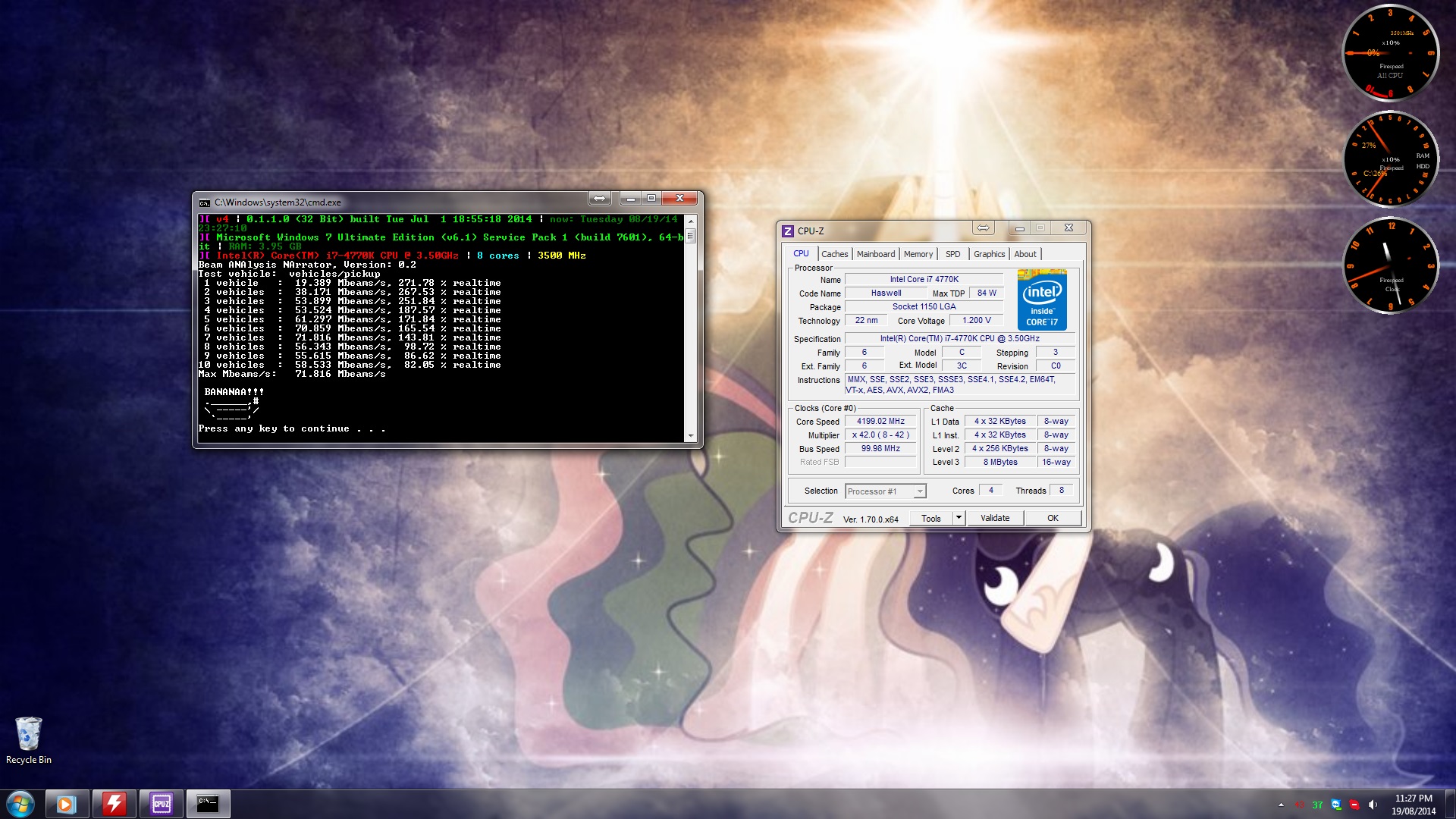The image size is (1456, 819).
Task: Open the Skype do-not-disturb tray icon
Action: 1354,805
